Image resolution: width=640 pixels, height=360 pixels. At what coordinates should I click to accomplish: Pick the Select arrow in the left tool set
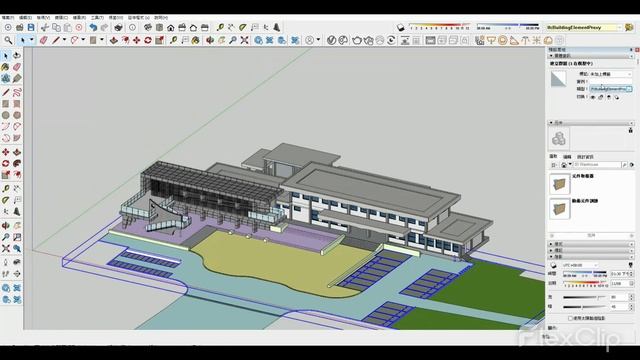6,56
